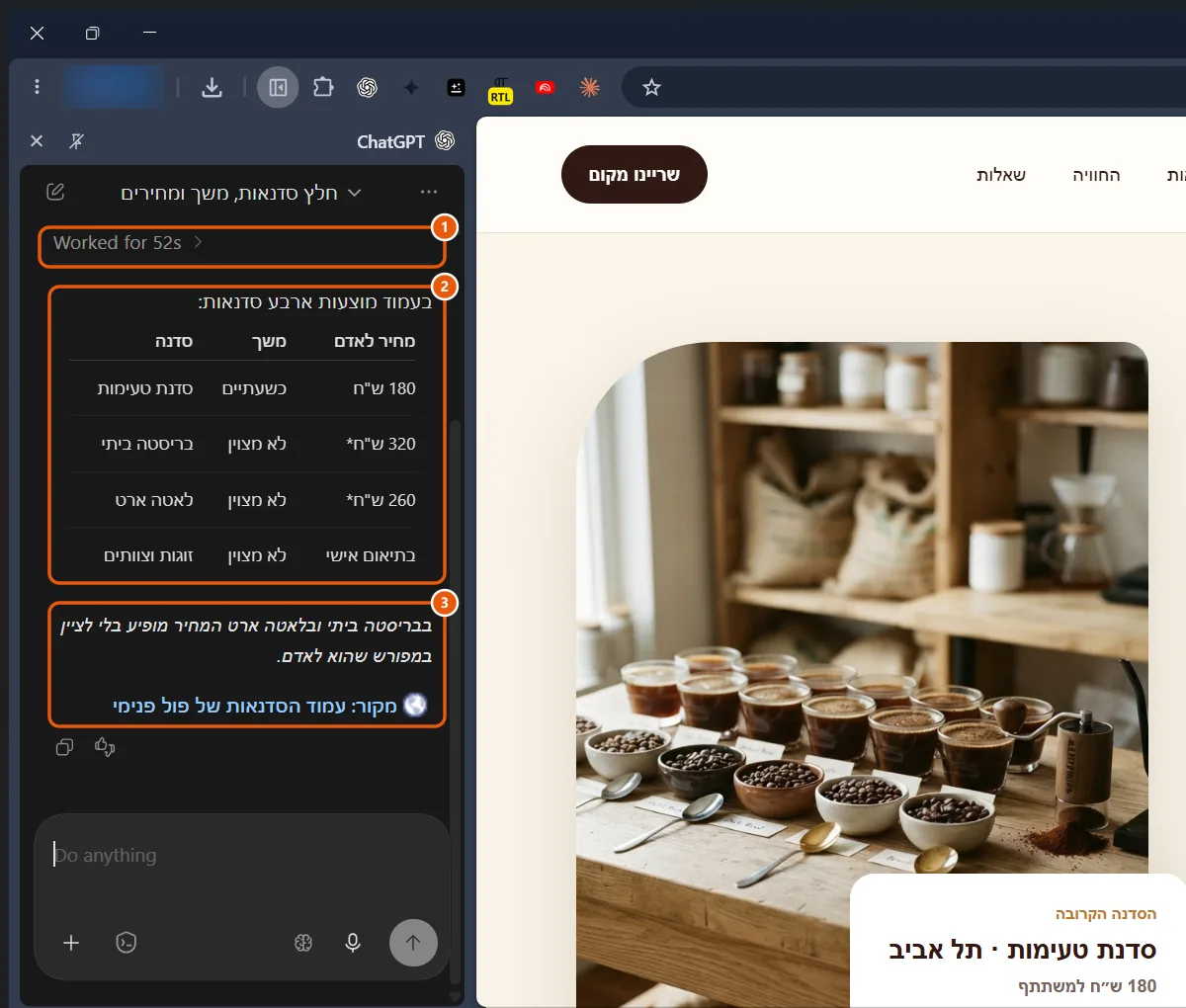Send message with the up-arrow button
The height and width of the screenshot is (1008, 1186).
point(413,943)
